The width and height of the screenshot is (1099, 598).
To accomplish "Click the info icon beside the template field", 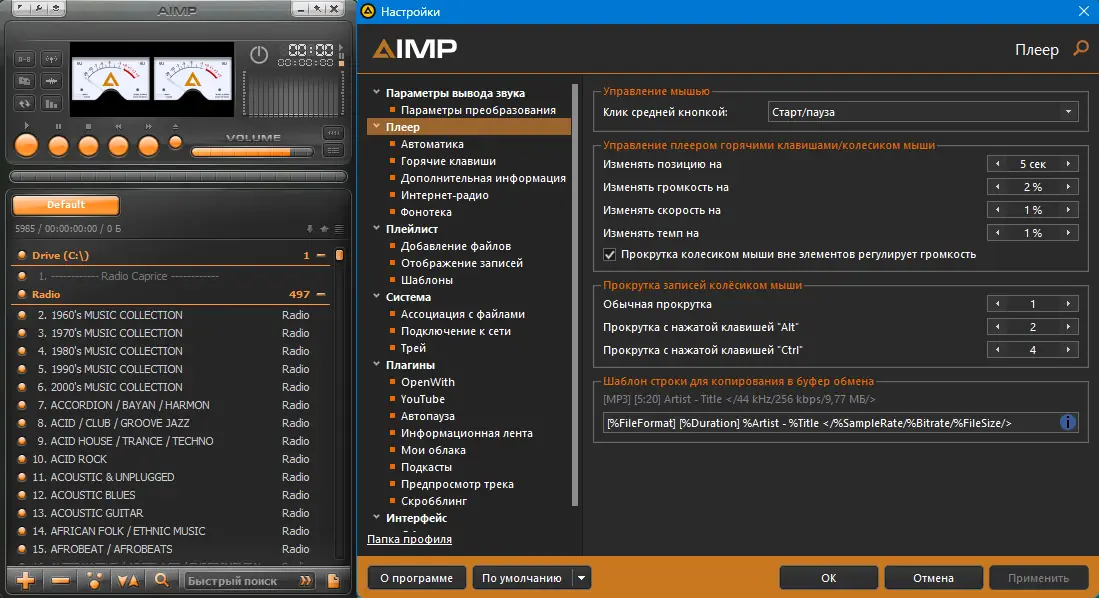I will [x=1070, y=421].
